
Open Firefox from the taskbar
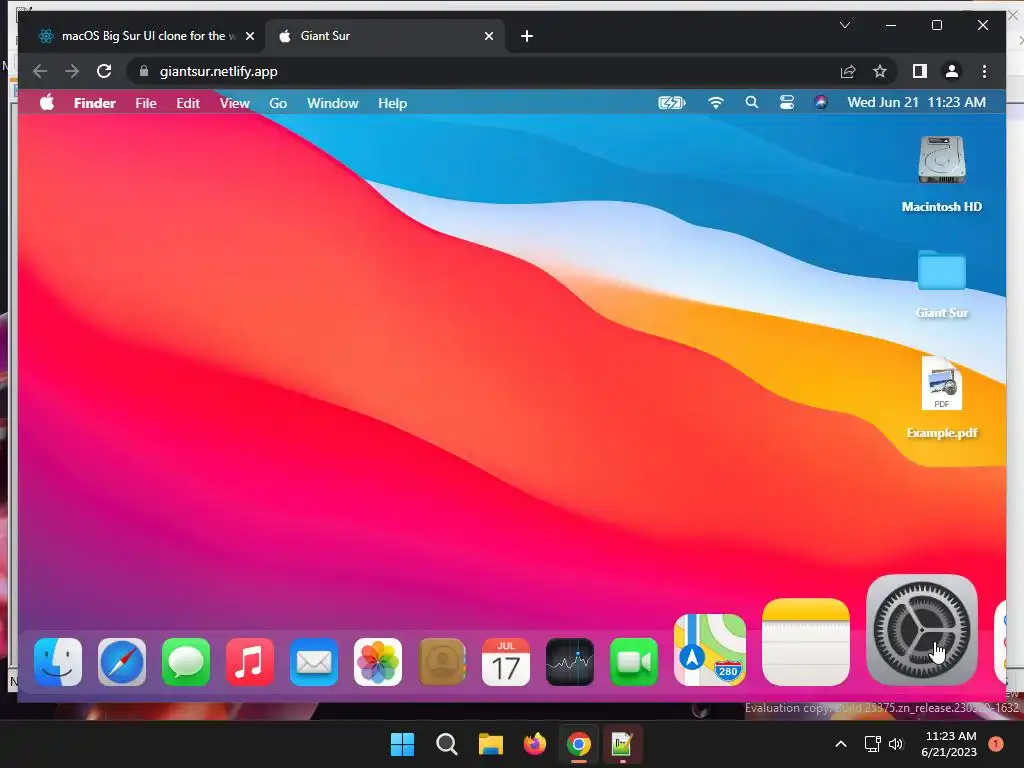click(x=535, y=744)
